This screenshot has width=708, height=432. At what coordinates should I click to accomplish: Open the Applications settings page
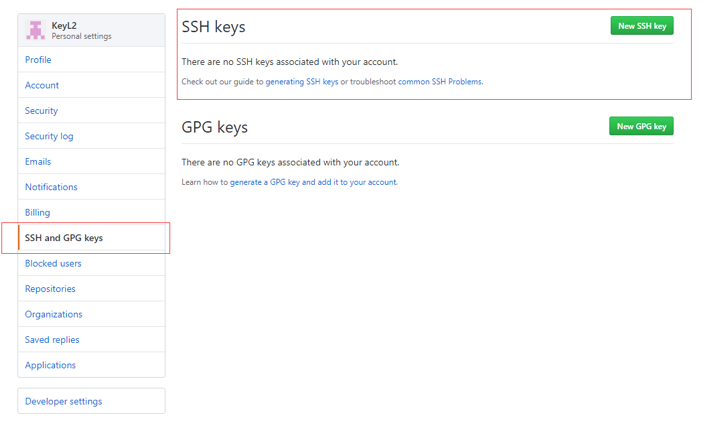click(x=50, y=365)
